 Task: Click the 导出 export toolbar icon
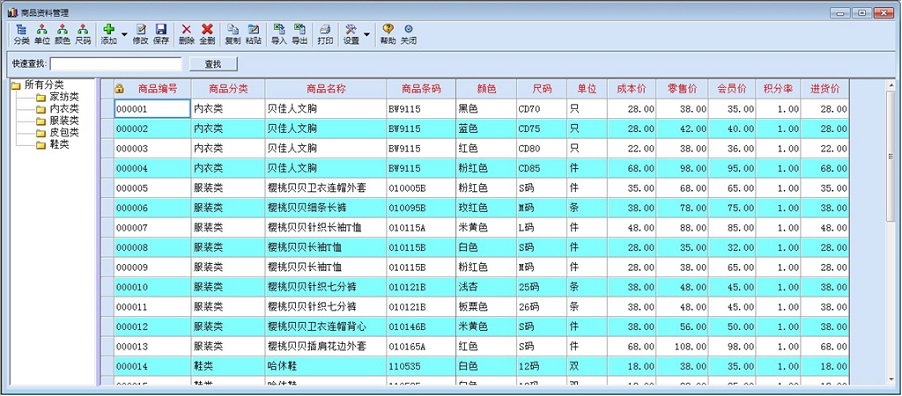point(299,35)
